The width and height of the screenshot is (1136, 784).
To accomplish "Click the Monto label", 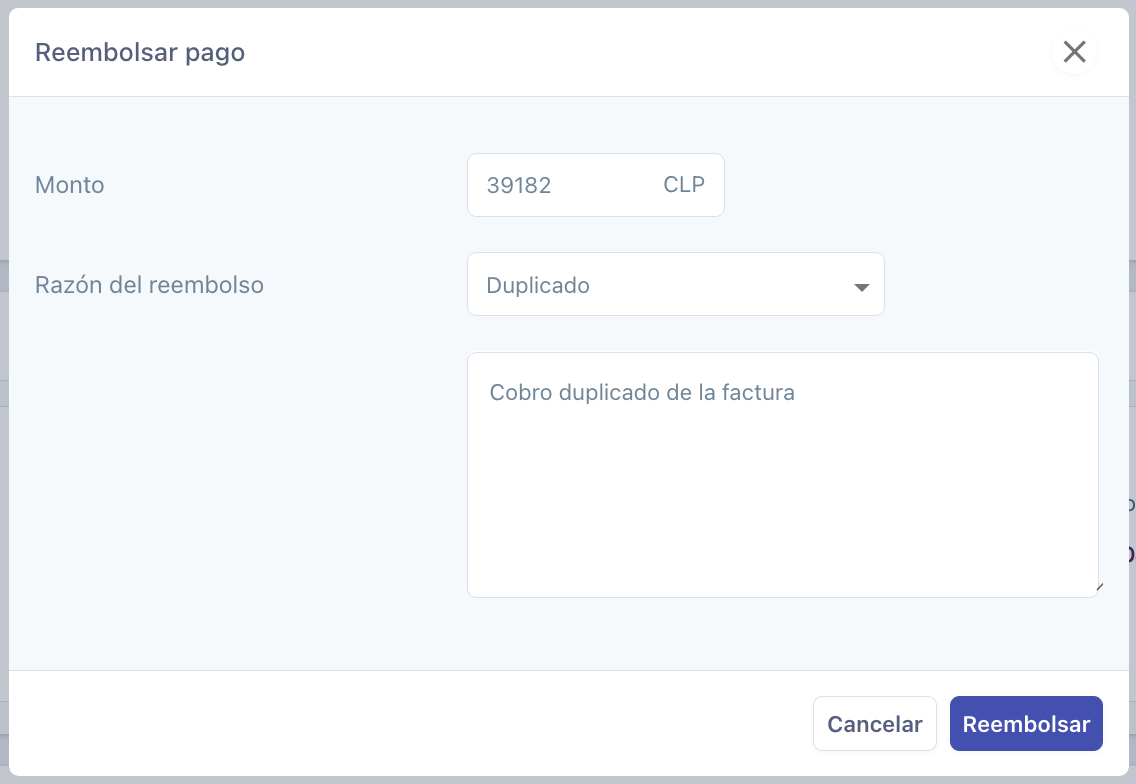I will pyautogui.click(x=70, y=185).
